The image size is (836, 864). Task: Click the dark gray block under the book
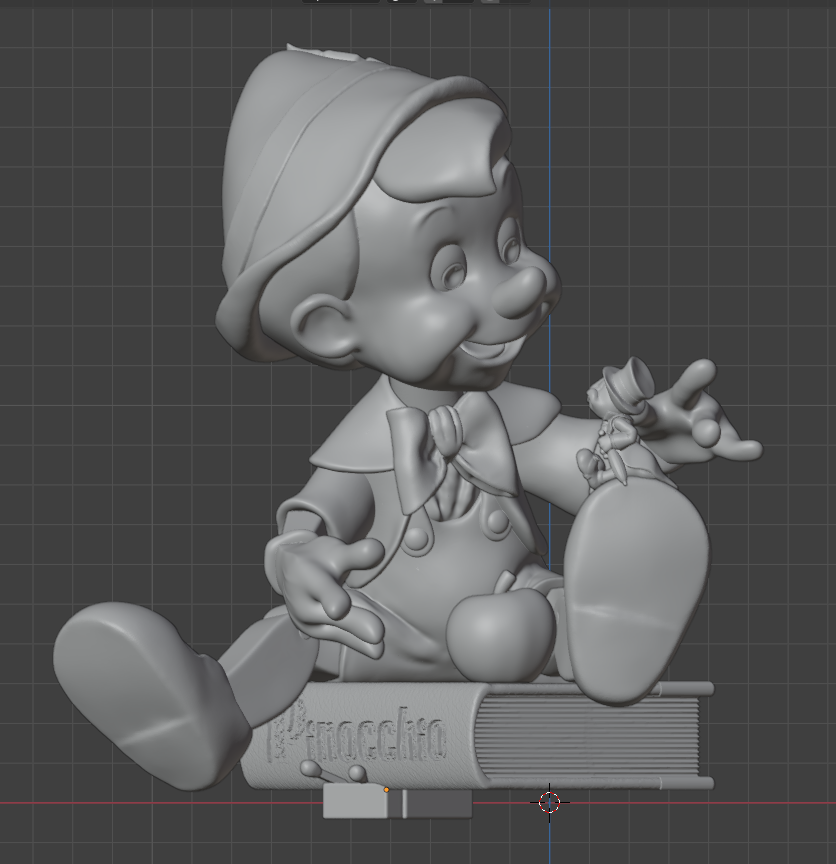pyautogui.click(x=439, y=803)
